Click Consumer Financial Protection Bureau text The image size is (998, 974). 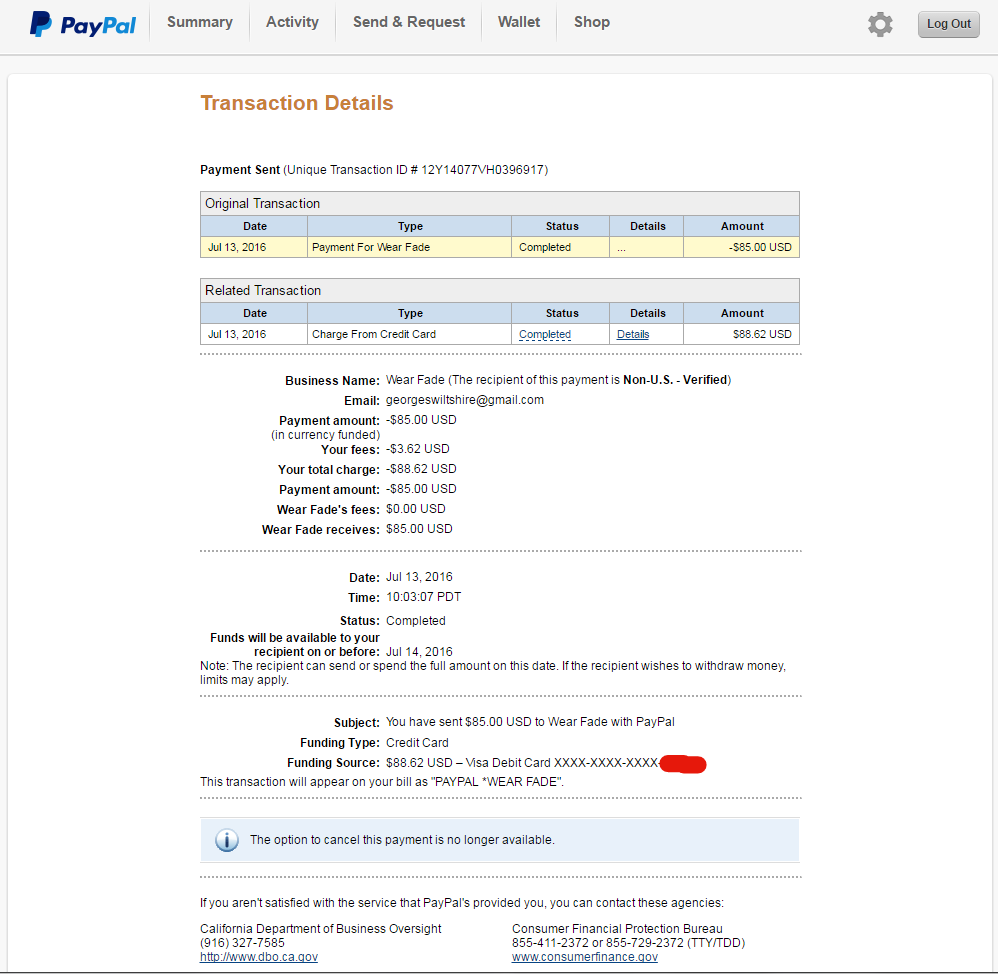click(x=617, y=929)
